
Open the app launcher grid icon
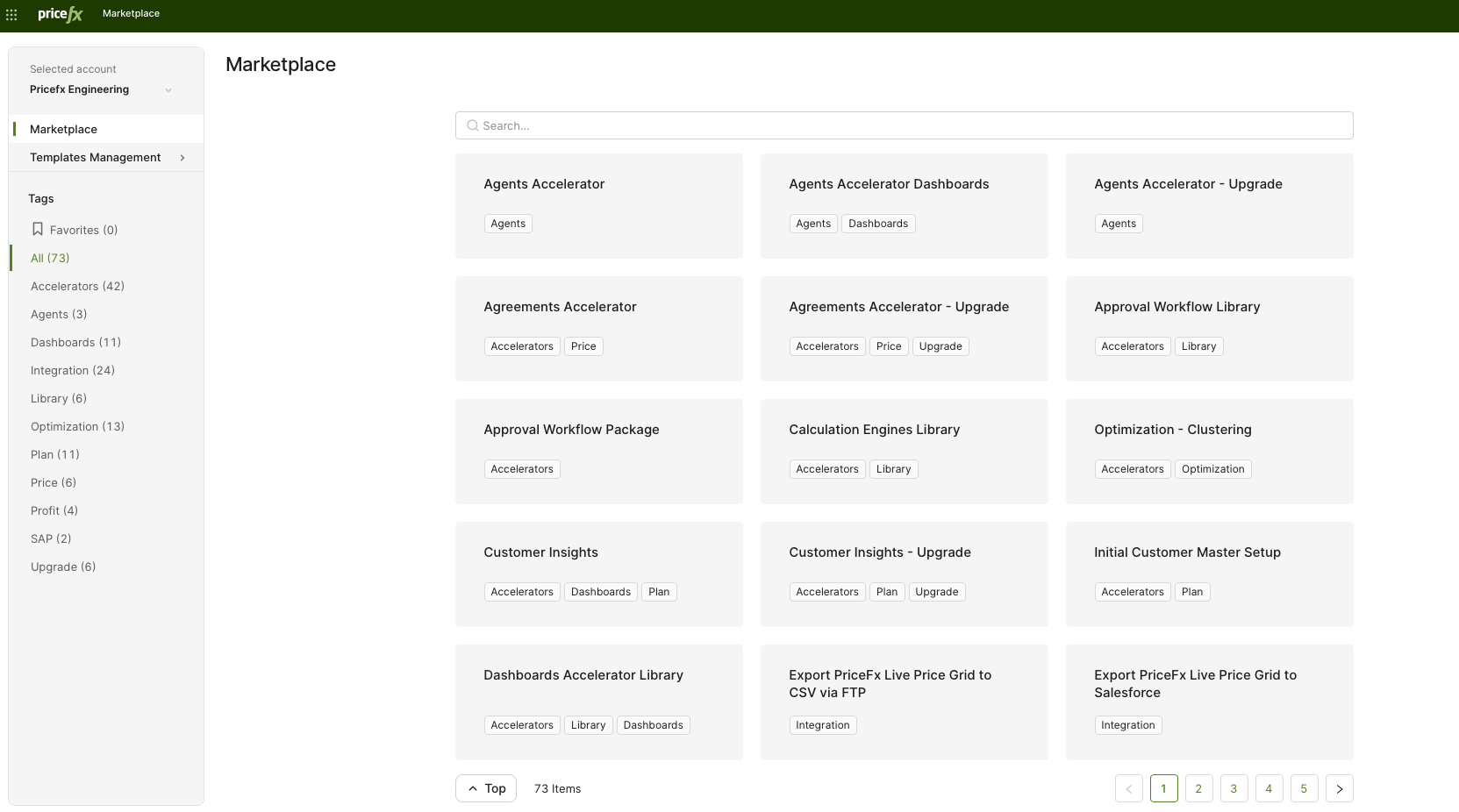[11, 15]
